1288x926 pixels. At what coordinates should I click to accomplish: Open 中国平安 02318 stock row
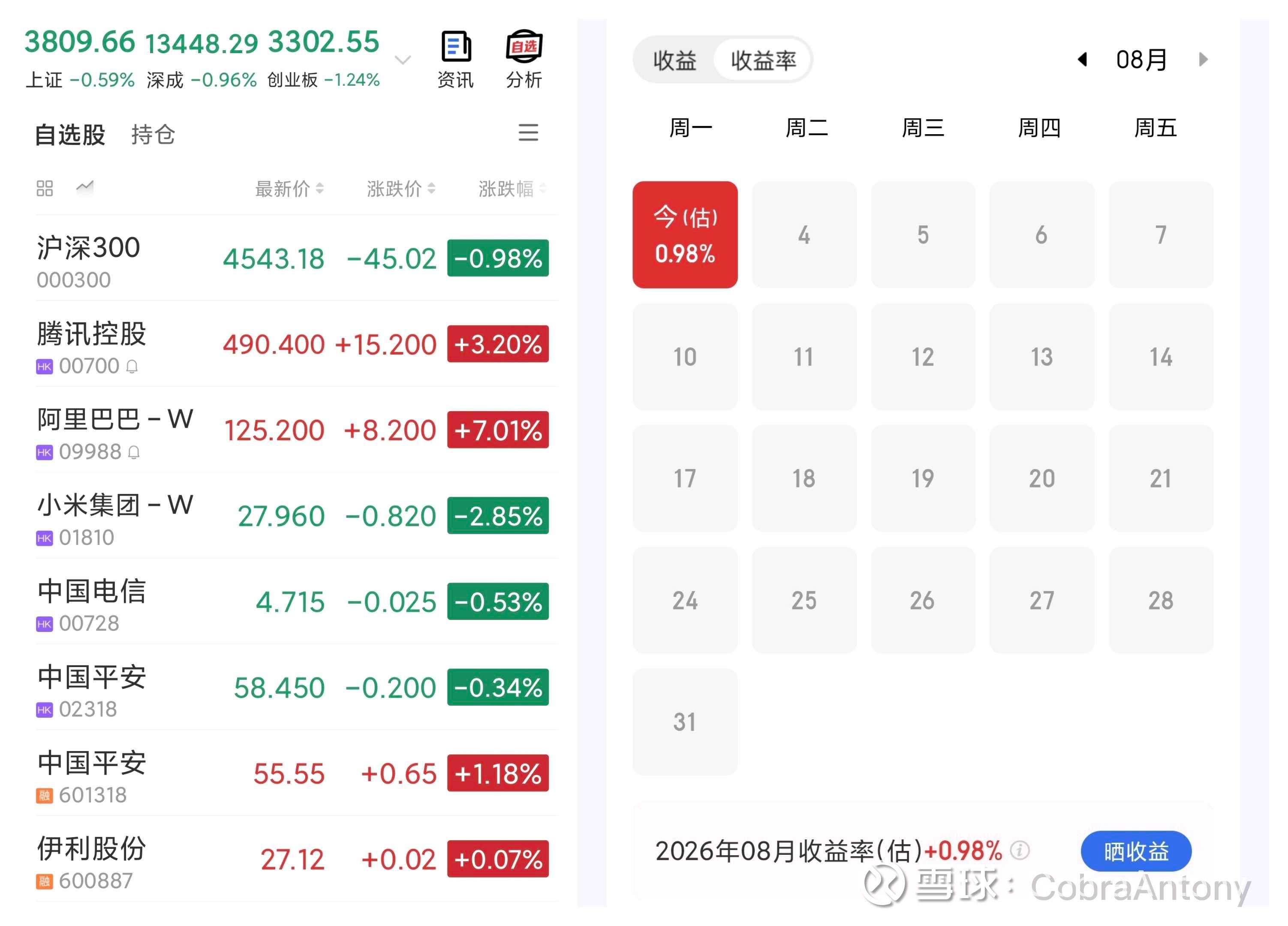[297, 687]
